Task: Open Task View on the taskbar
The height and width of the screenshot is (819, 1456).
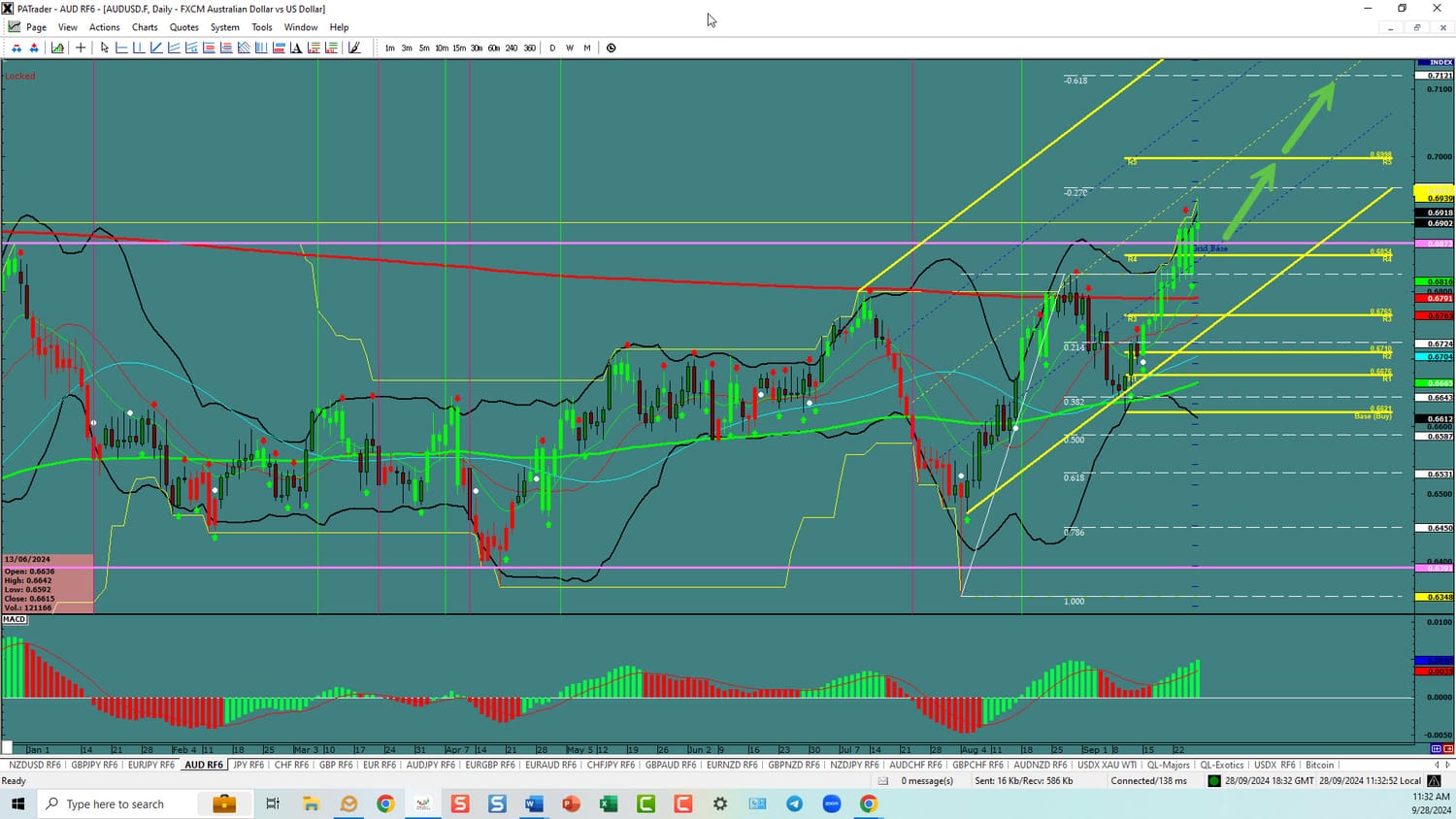Action: (273, 803)
